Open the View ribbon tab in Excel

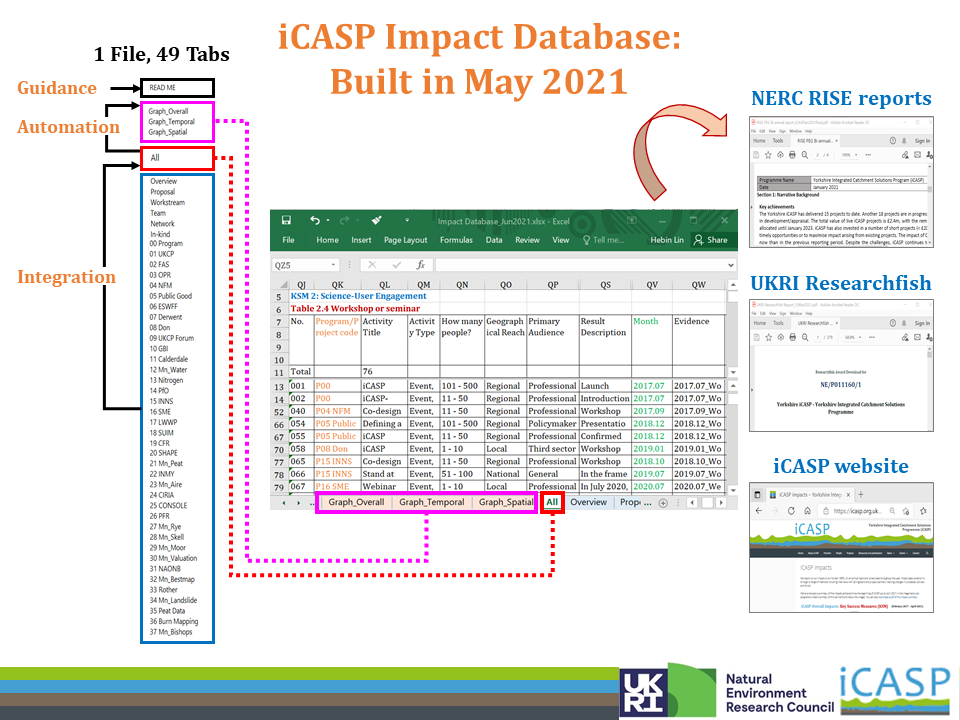pos(561,240)
